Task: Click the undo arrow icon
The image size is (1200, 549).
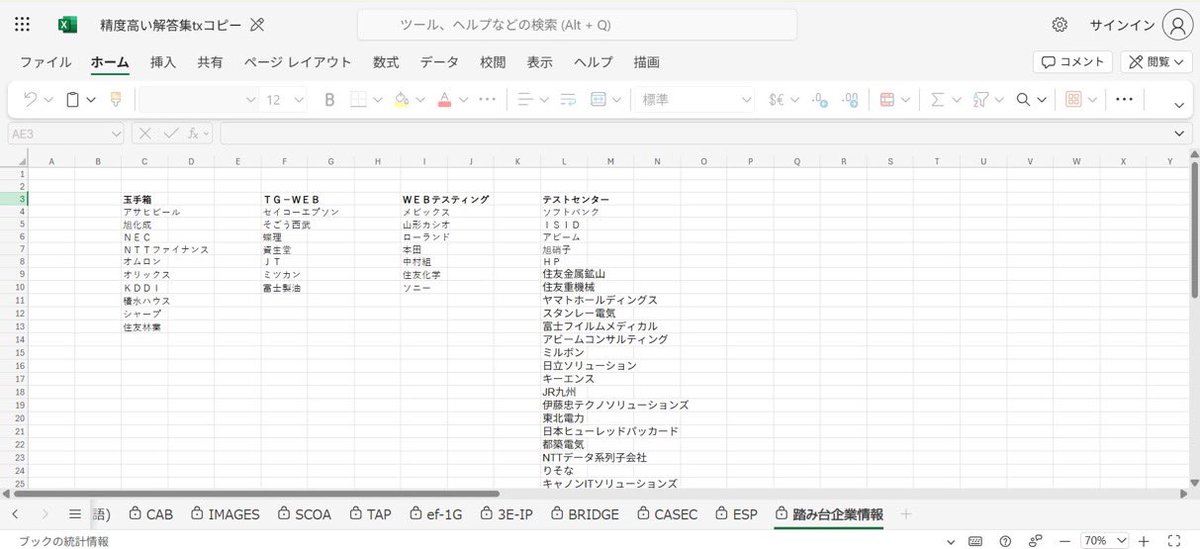Action: pyautogui.click(x=30, y=99)
